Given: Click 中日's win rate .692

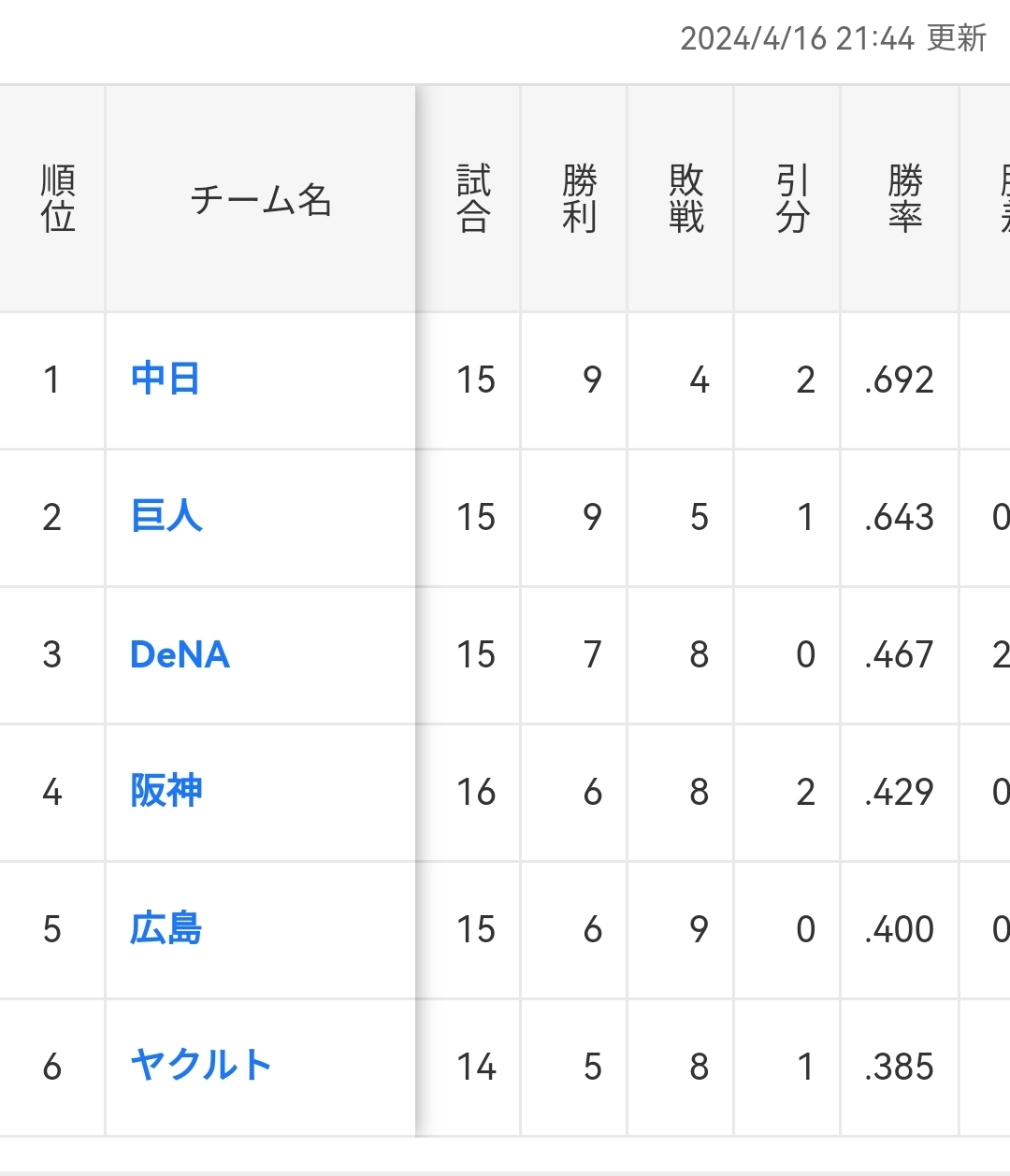Looking at the screenshot, I should pyautogui.click(x=899, y=380).
